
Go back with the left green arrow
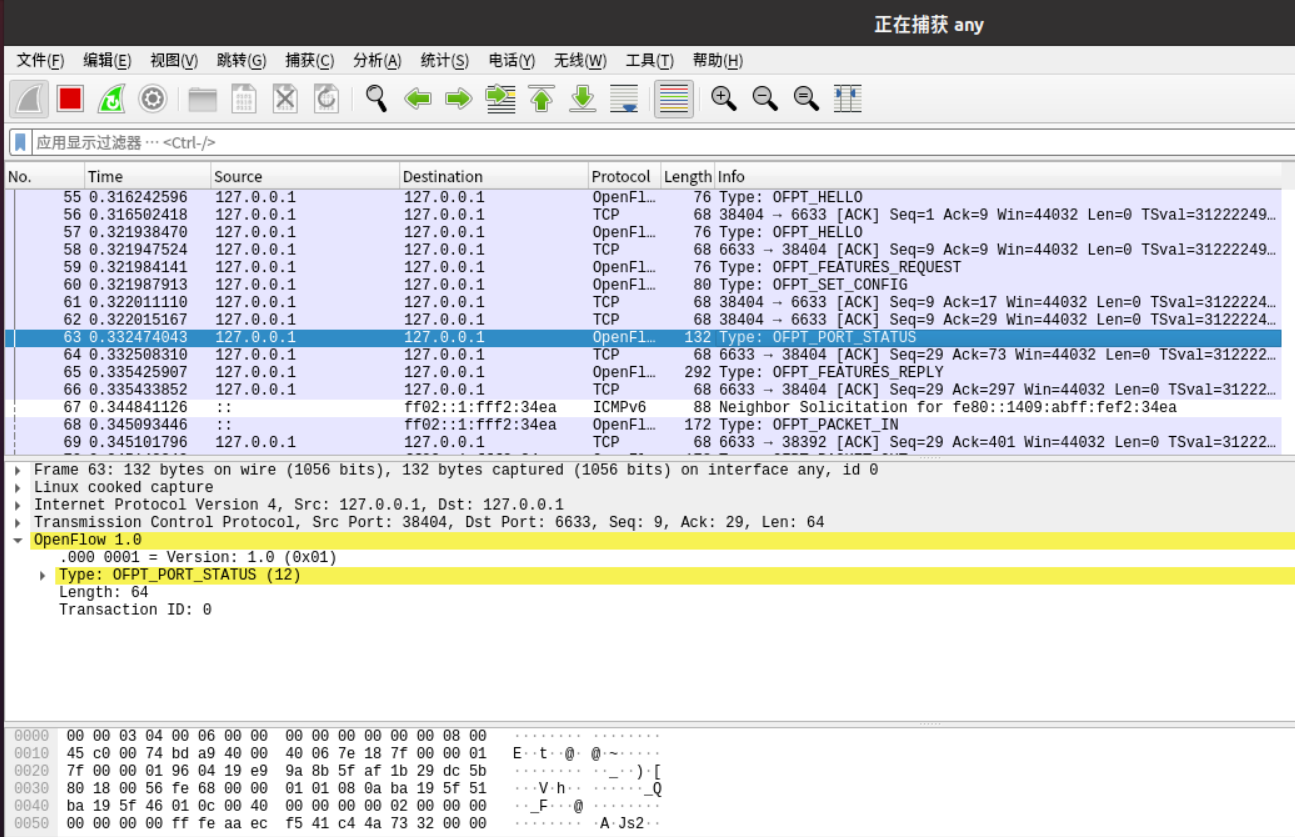point(417,98)
